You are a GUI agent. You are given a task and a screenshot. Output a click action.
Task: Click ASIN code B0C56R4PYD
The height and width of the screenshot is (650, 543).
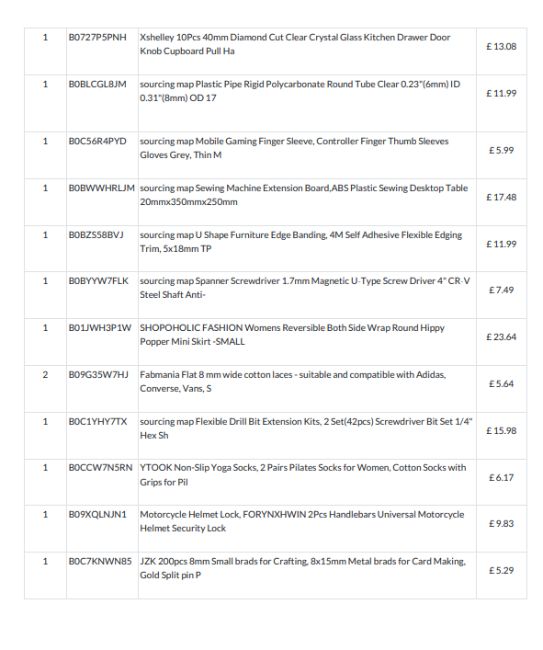[97, 141]
